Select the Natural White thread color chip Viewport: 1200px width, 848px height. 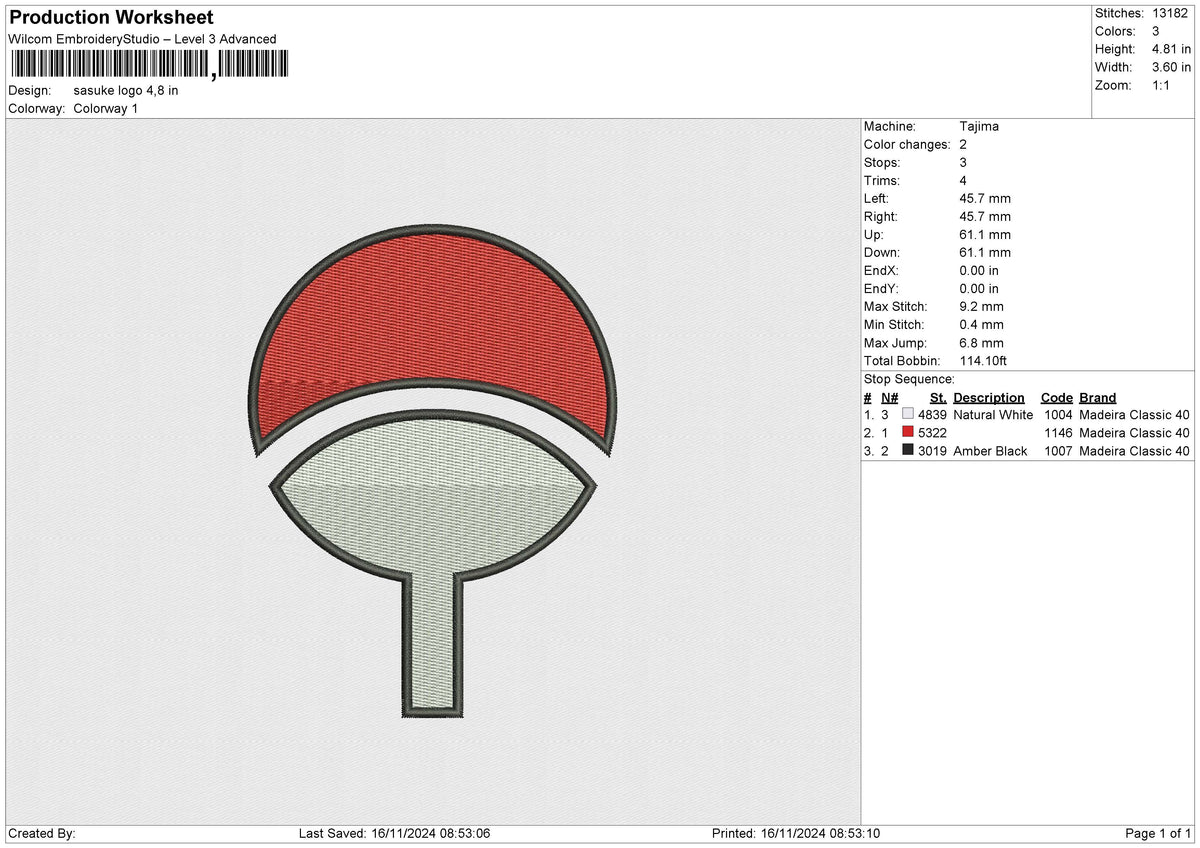[908, 414]
